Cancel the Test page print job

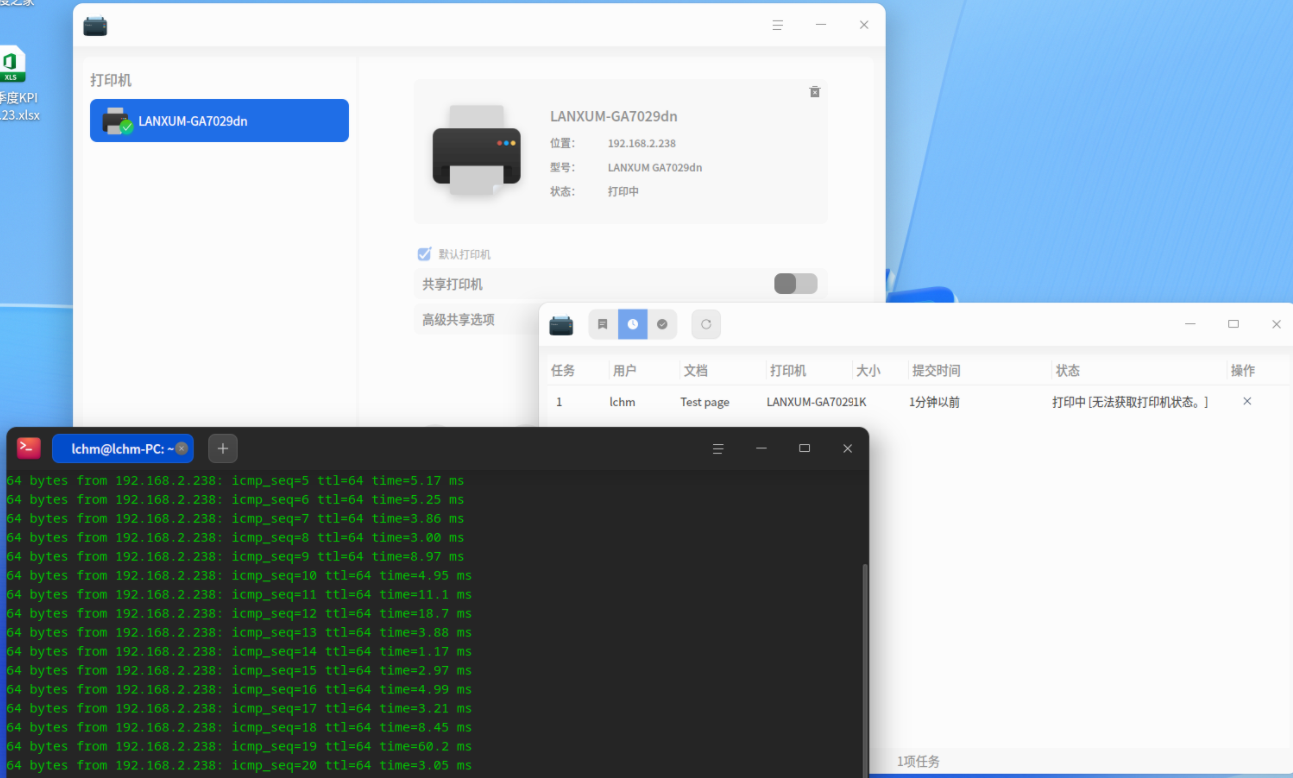(1247, 401)
